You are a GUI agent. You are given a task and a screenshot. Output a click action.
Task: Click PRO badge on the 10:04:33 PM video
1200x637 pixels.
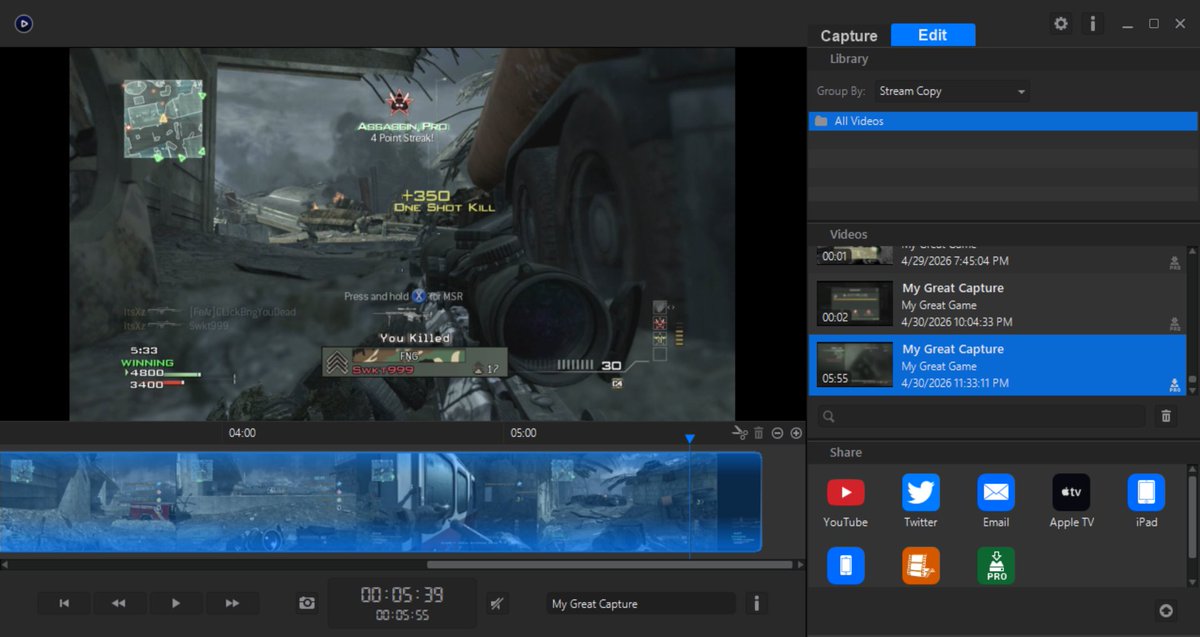(x=1175, y=324)
